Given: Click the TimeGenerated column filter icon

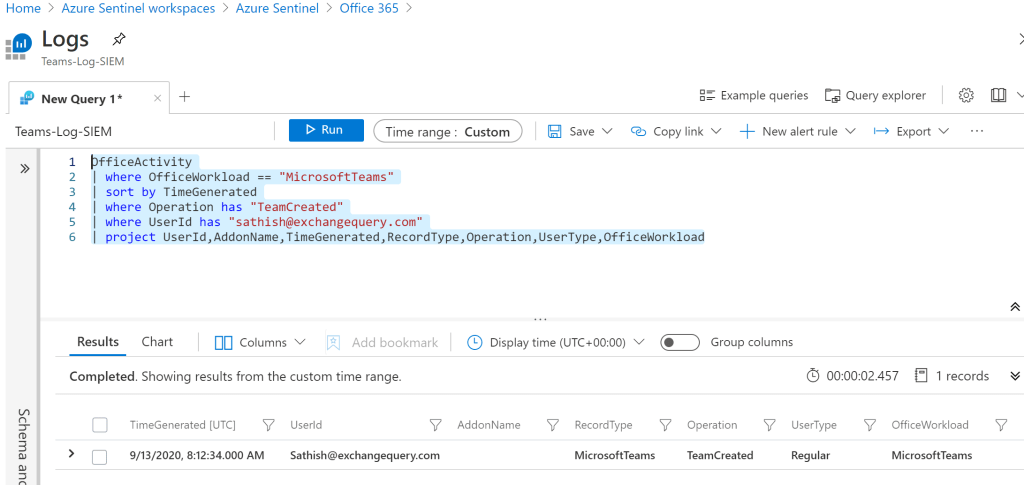Looking at the screenshot, I should click(268, 425).
